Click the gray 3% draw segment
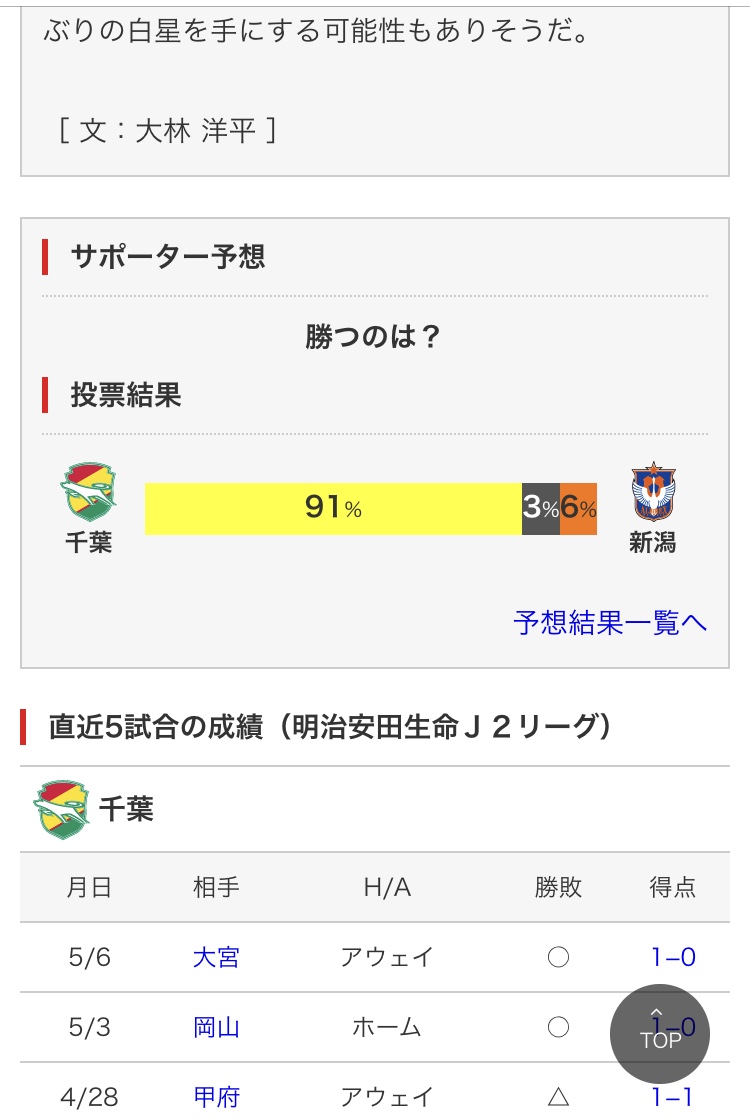Screen dimensions: 750x1120 coord(541,508)
